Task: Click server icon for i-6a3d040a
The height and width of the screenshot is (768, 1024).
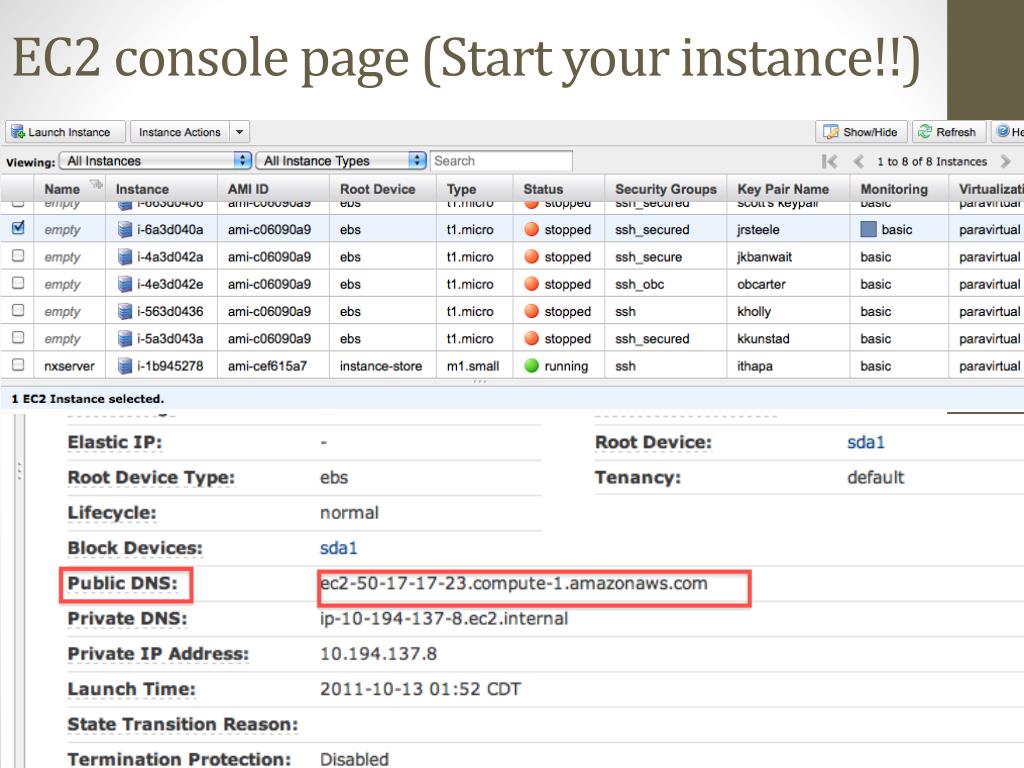Action: [x=125, y=229]
